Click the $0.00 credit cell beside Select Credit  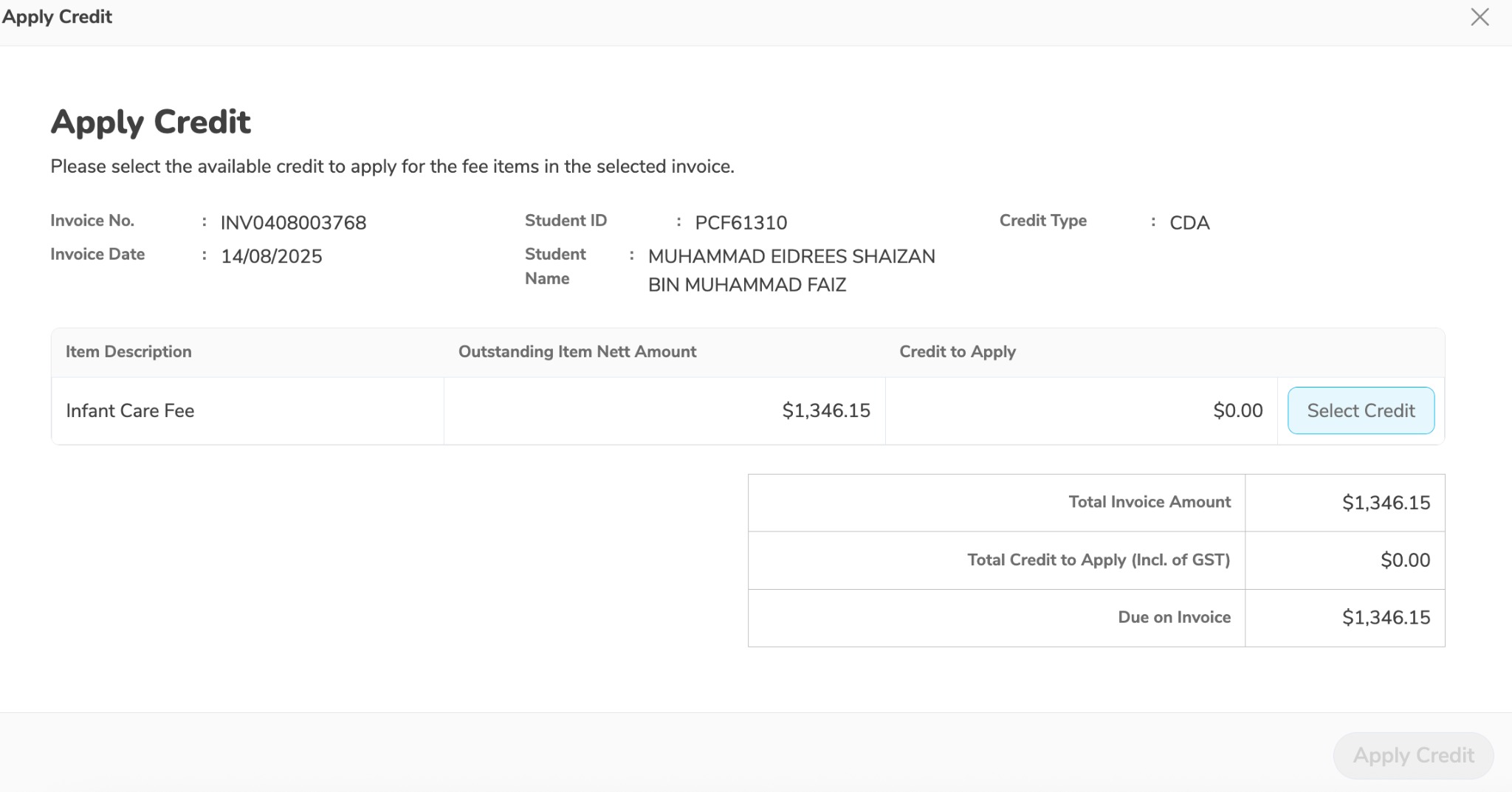click(1237, 411)
